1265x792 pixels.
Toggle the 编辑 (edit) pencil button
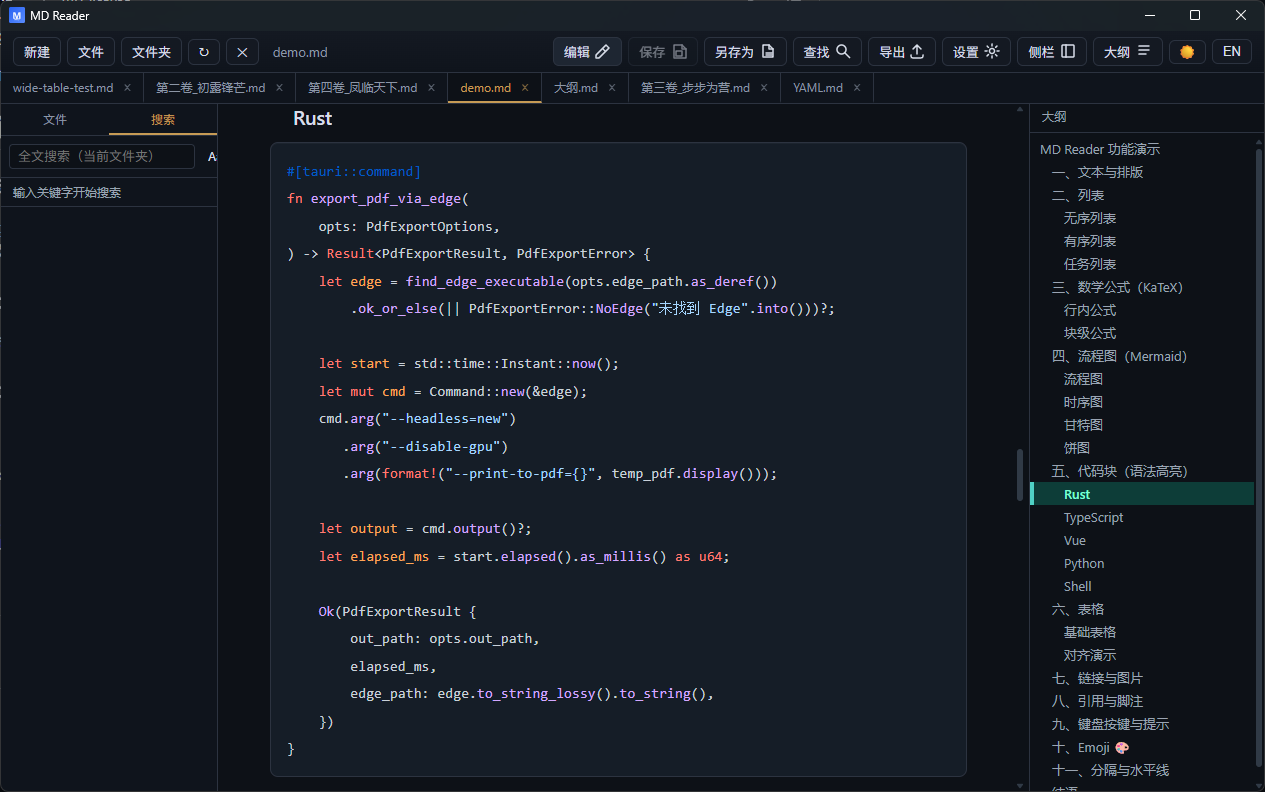tap(587, 52)
